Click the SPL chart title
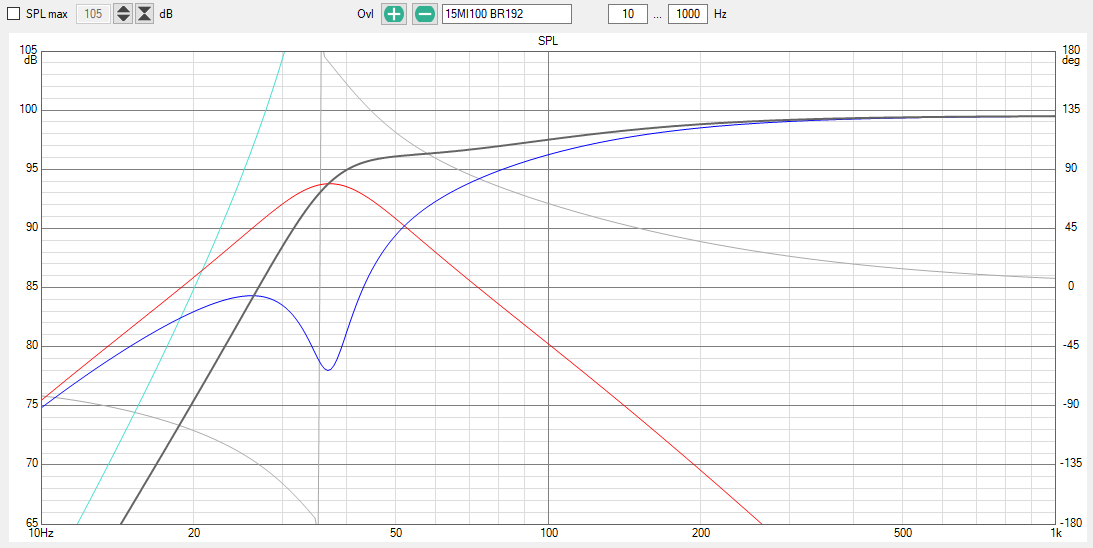Image resolution: width=1093 pixels, height=548 pixels. [x=548, y=42]
